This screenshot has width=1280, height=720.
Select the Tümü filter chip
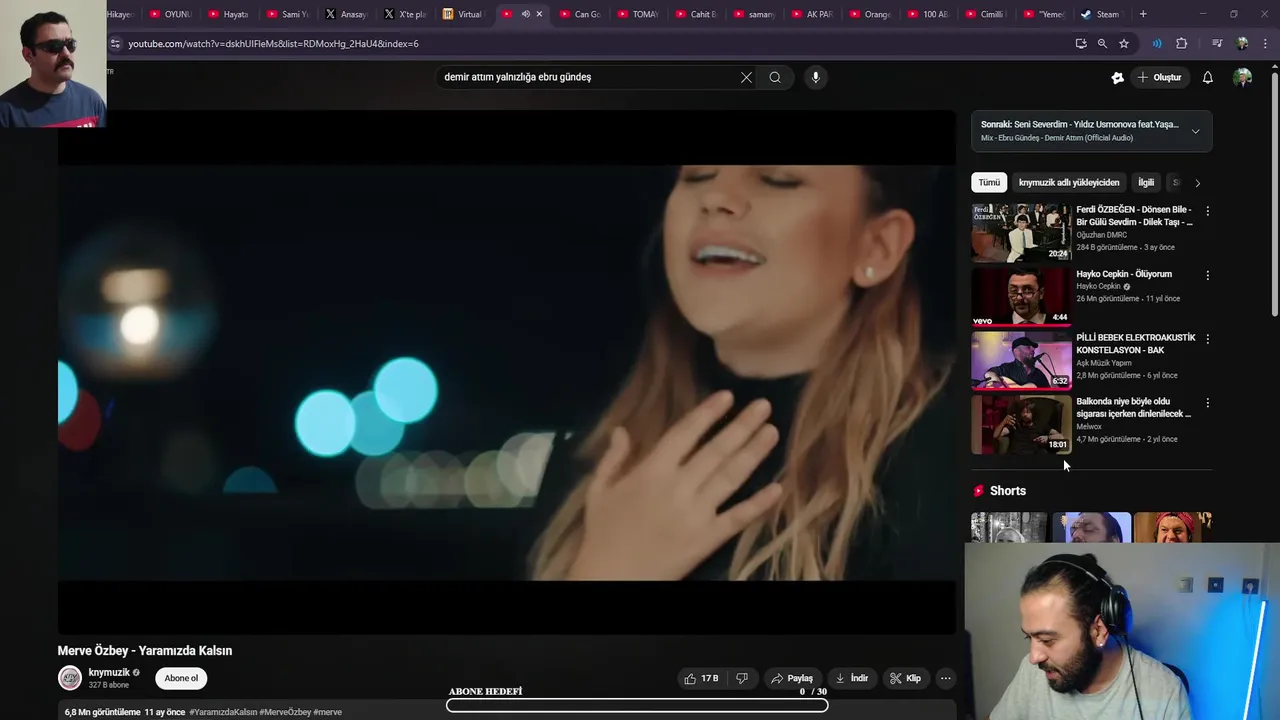click(x=989, y=183)
